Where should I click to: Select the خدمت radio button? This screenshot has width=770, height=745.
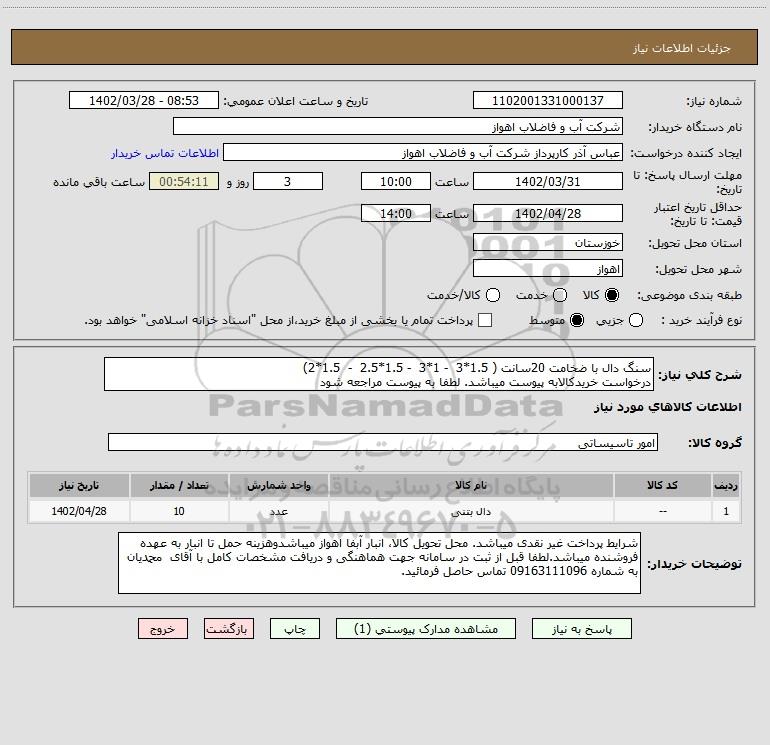tap(560, 295)
